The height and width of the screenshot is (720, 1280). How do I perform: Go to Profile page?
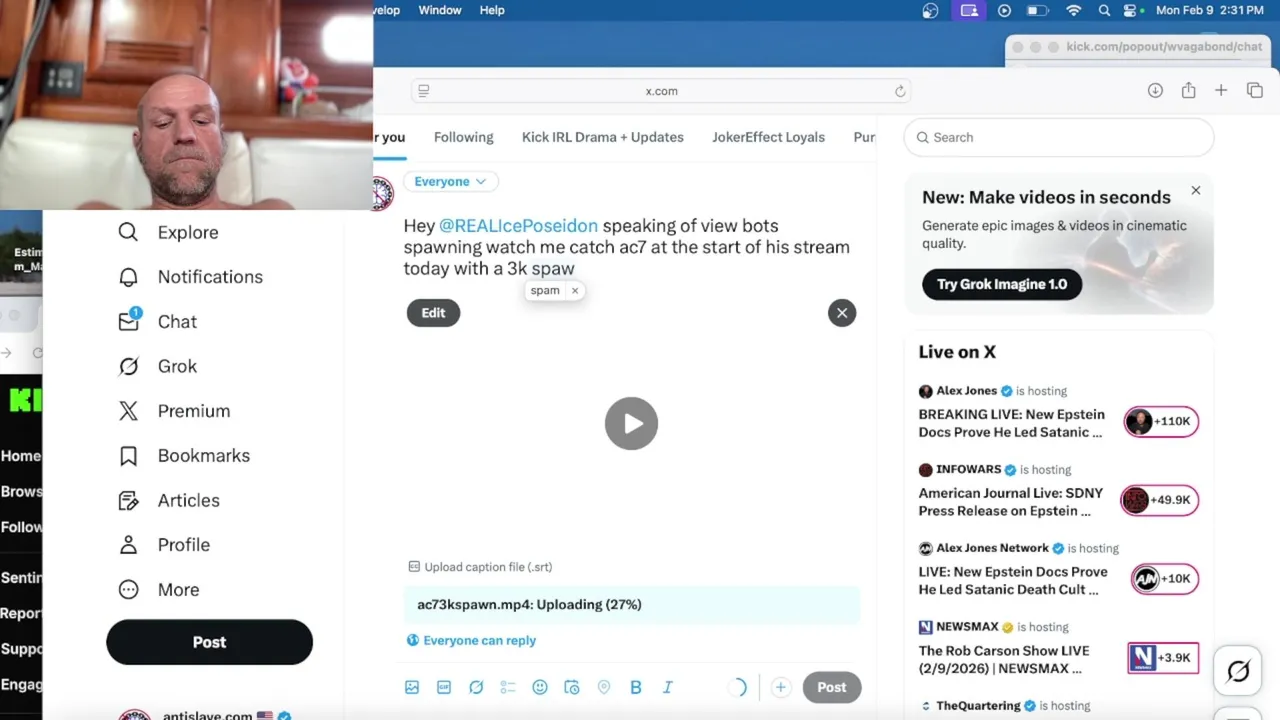[x=164, y=545]
